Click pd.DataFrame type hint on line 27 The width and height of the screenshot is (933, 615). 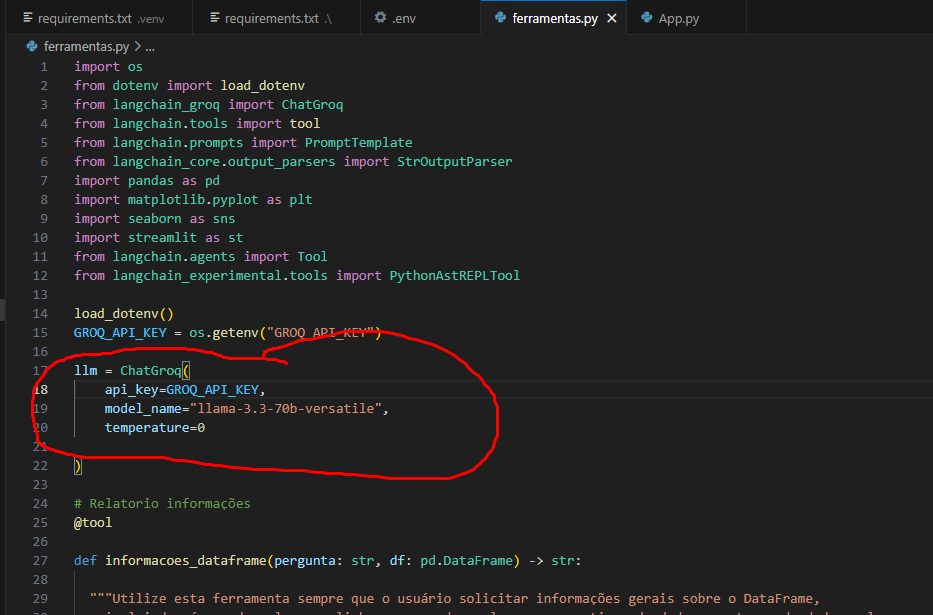coord(466,561)
